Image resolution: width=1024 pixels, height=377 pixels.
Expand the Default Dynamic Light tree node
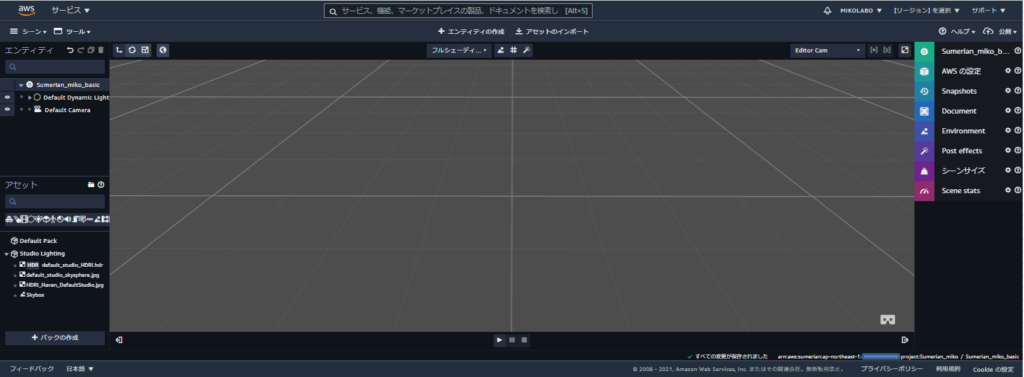click(x=30, y=97)
